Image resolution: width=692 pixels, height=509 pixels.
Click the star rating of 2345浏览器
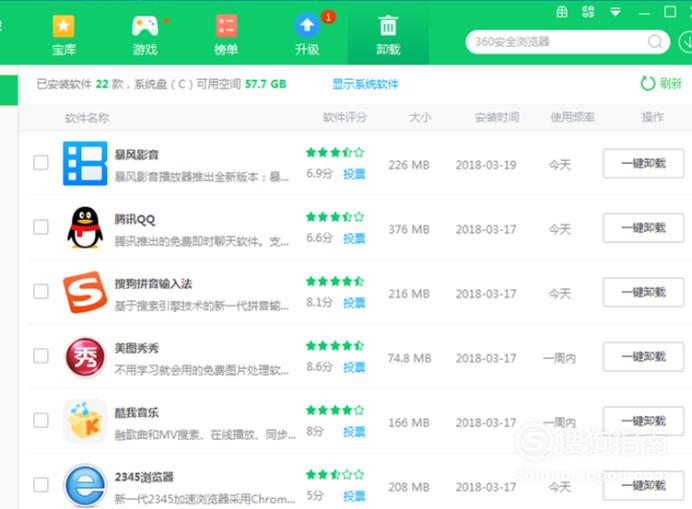coord(335,475)
